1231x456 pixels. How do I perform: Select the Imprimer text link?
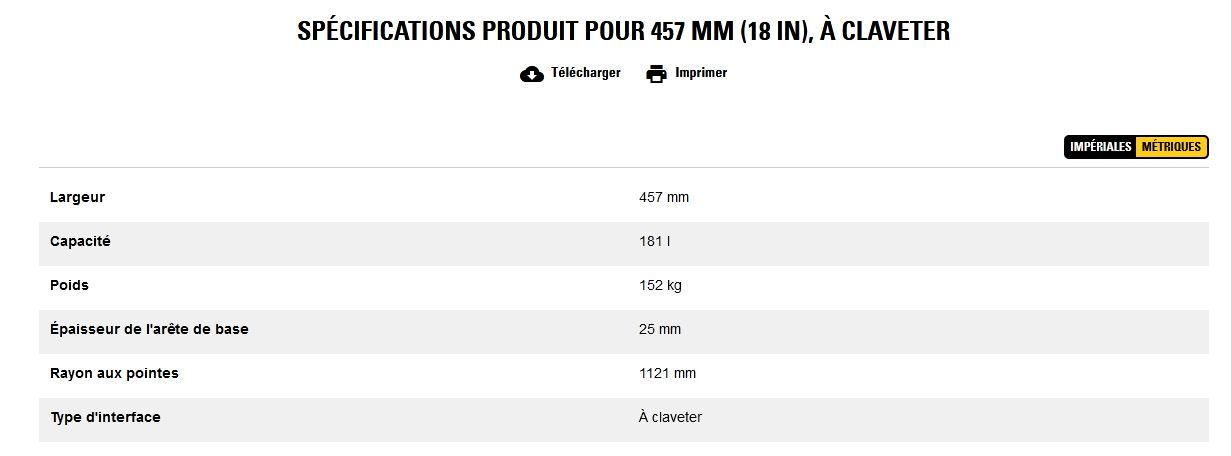click(x=701, y=73)
